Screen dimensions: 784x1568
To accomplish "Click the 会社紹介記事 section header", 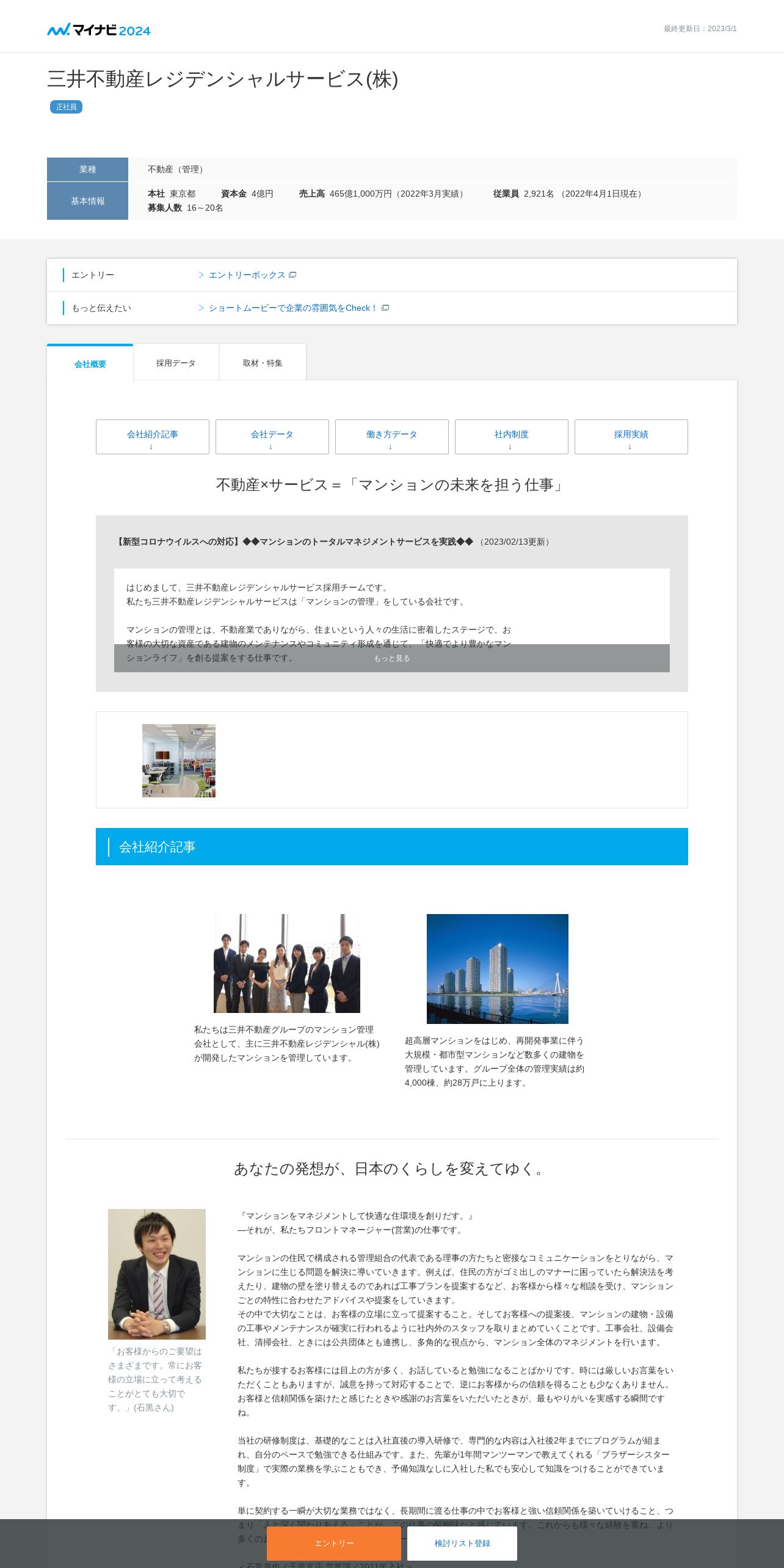I will tap(392, 847).
